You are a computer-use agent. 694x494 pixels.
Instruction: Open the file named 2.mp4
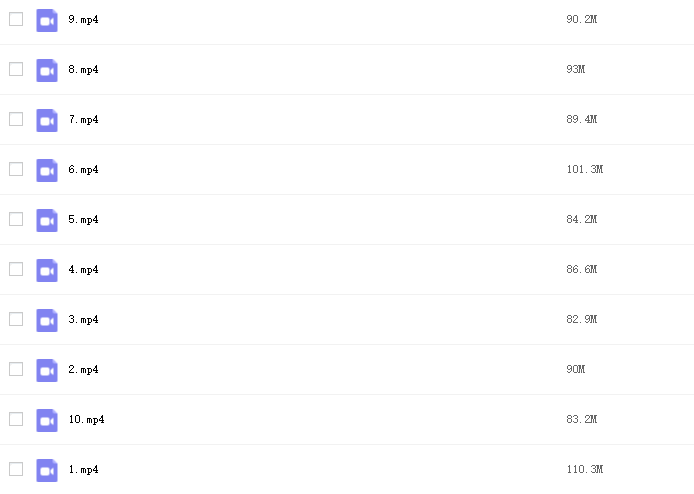coord(83,370)
